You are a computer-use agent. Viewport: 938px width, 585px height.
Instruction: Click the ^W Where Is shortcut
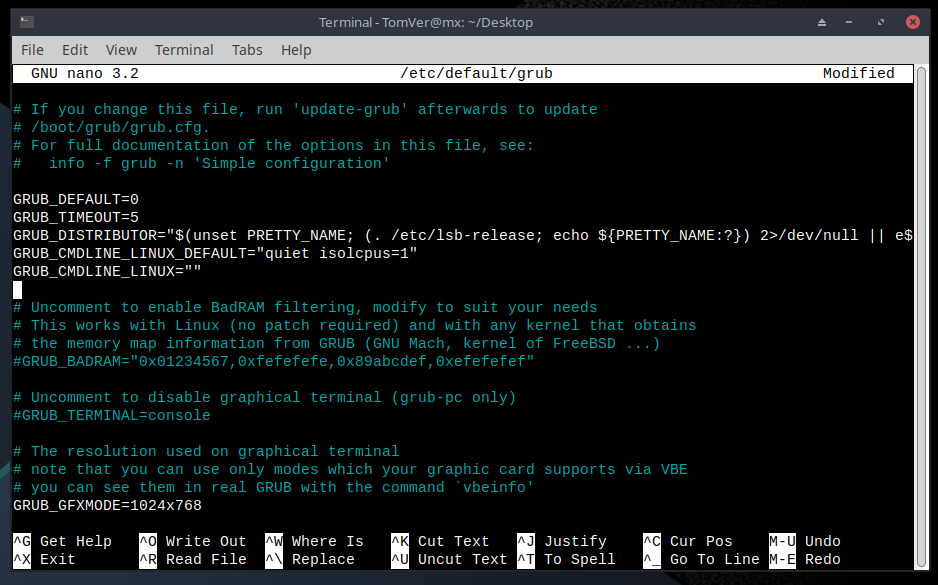315,541
